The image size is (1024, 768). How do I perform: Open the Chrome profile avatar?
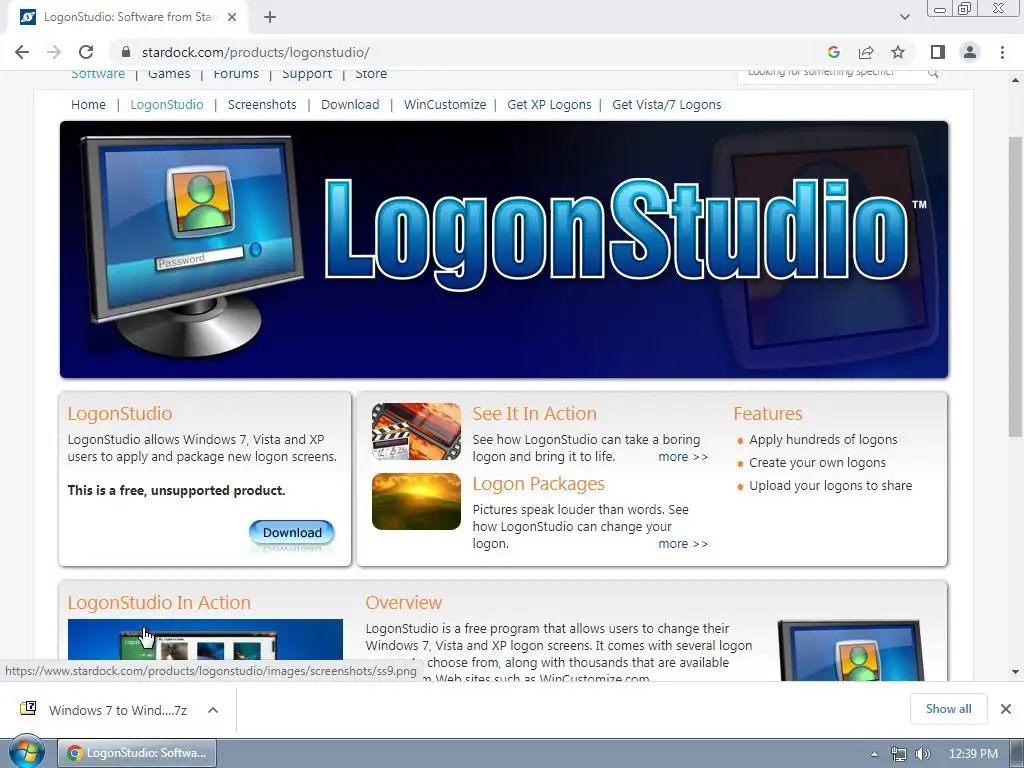tap(970, 52)
